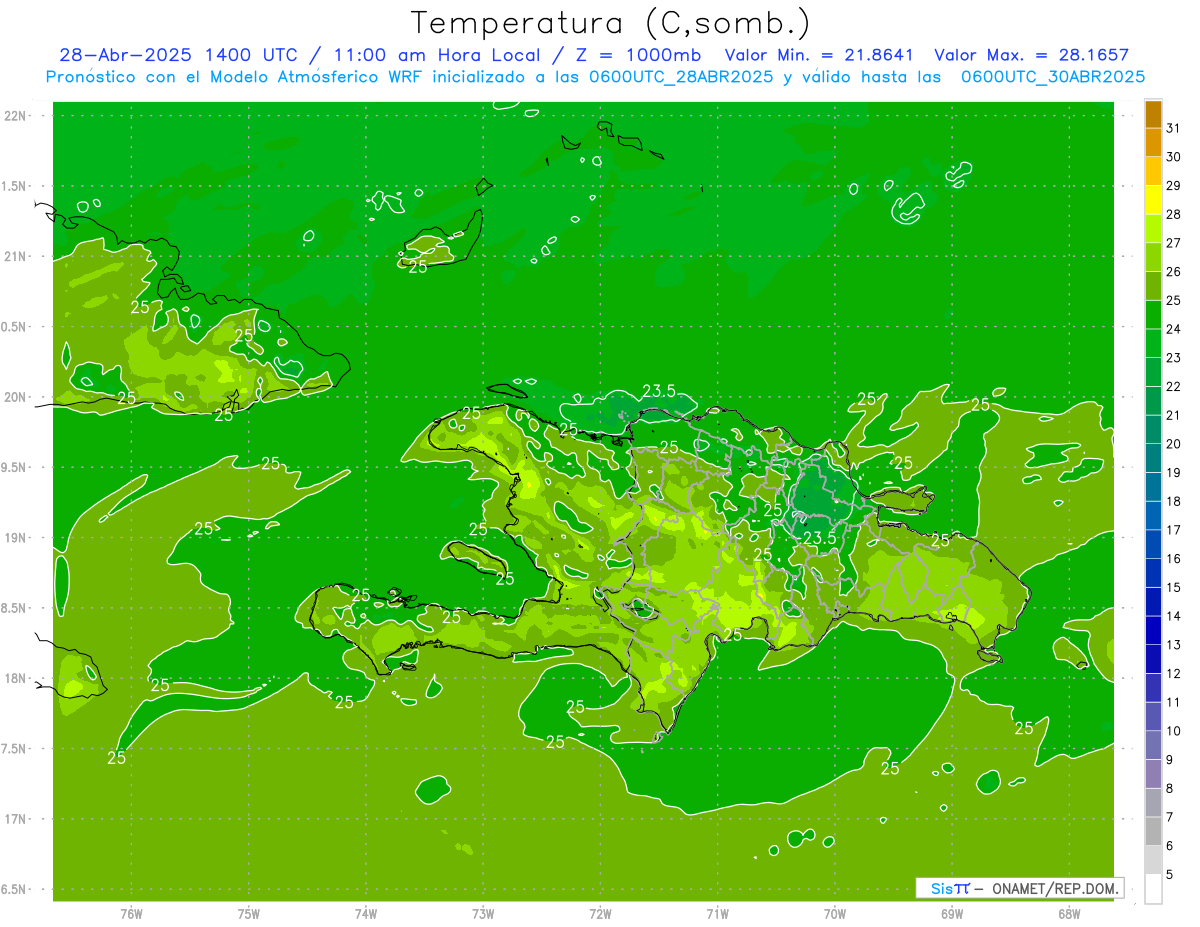Click the '7.5N' latitude axis label

15,749
